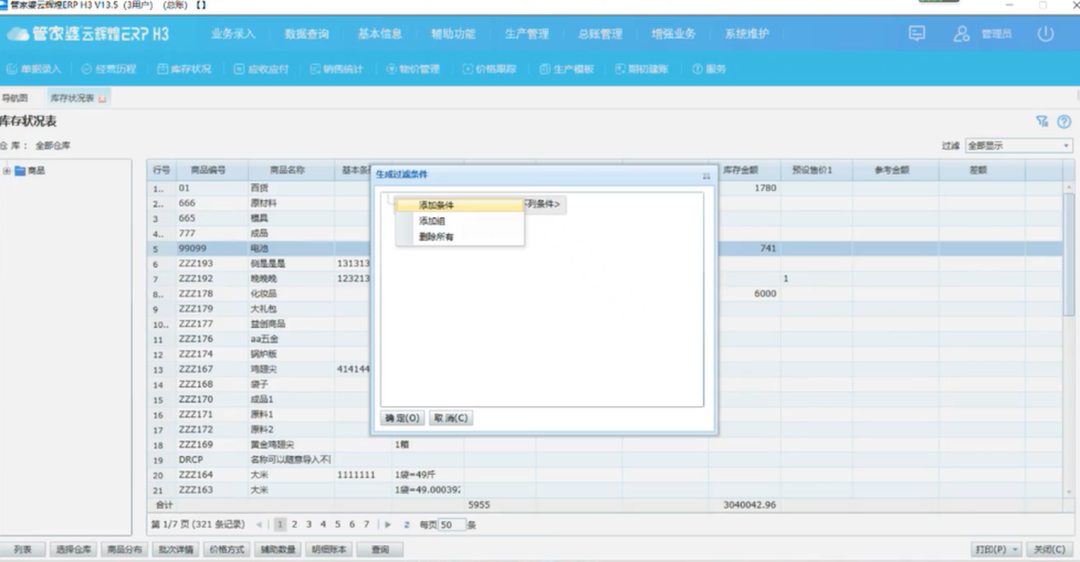Open 库存状况 in the shortcut toolbar
The image size is (1080, 562).
coord(184,69)
